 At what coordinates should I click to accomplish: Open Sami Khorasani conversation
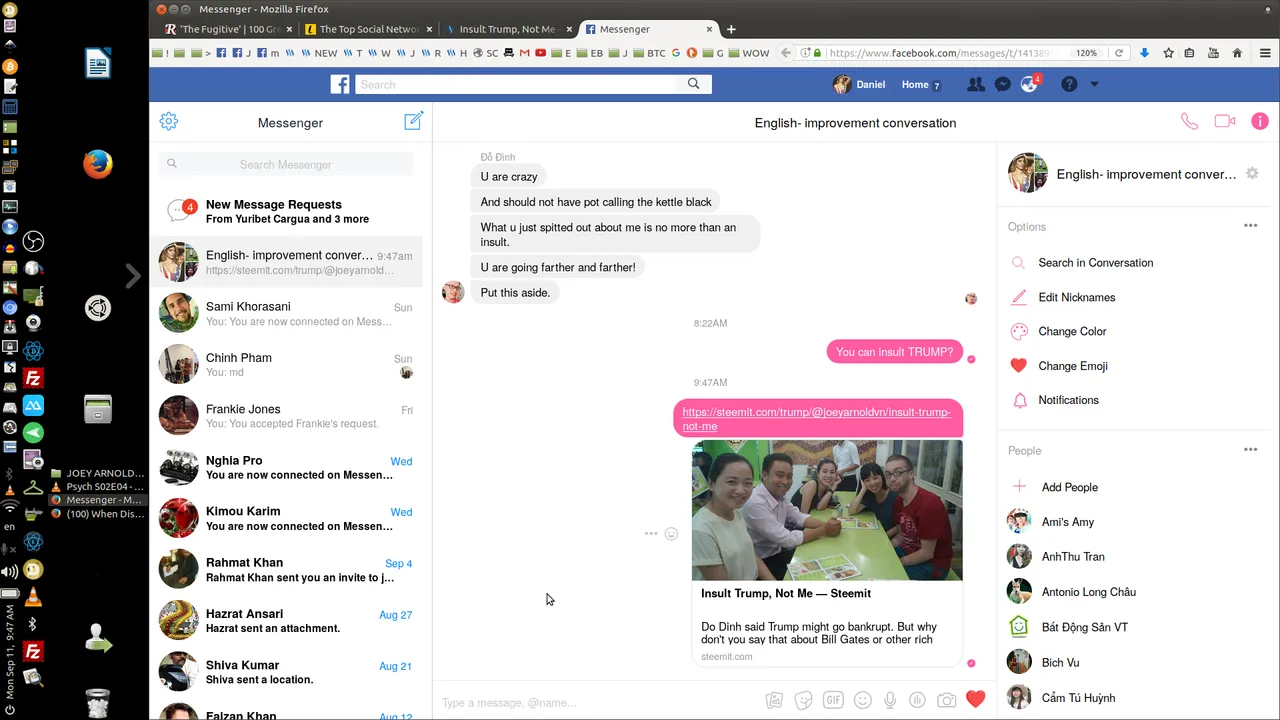click(x=286, y=314)
